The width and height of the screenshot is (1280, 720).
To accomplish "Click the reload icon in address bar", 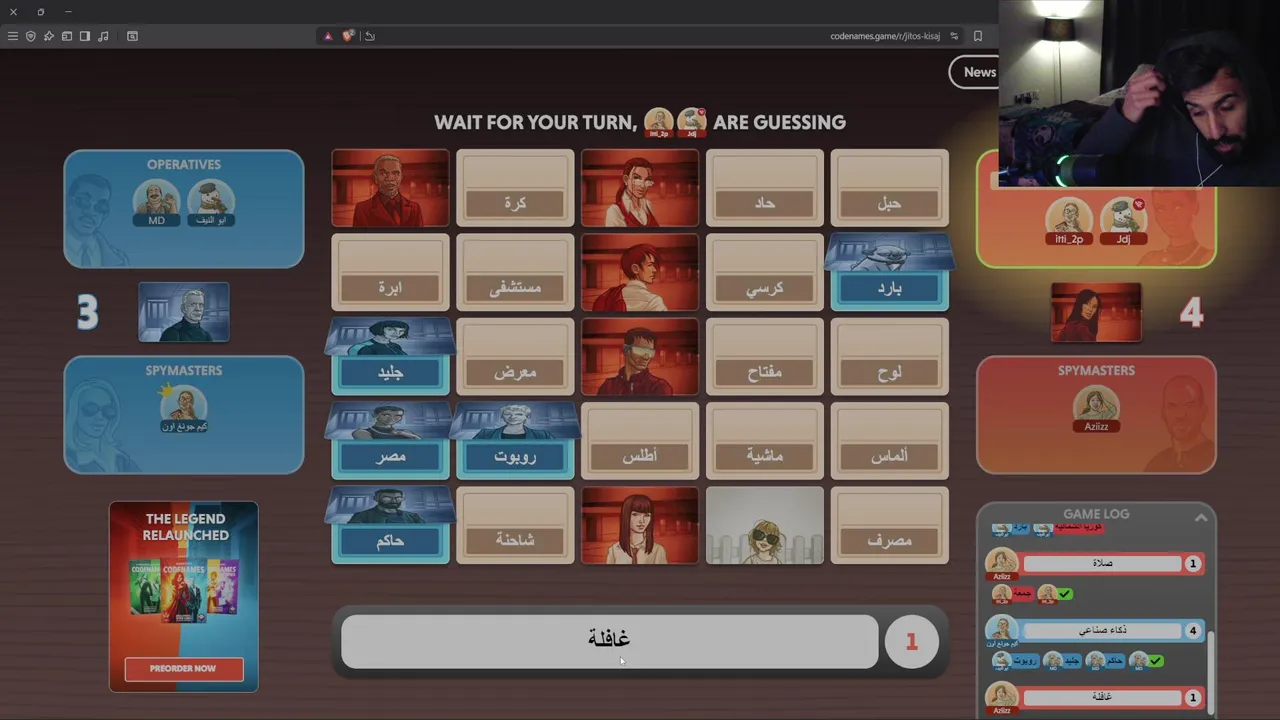I will pos(370,36).
